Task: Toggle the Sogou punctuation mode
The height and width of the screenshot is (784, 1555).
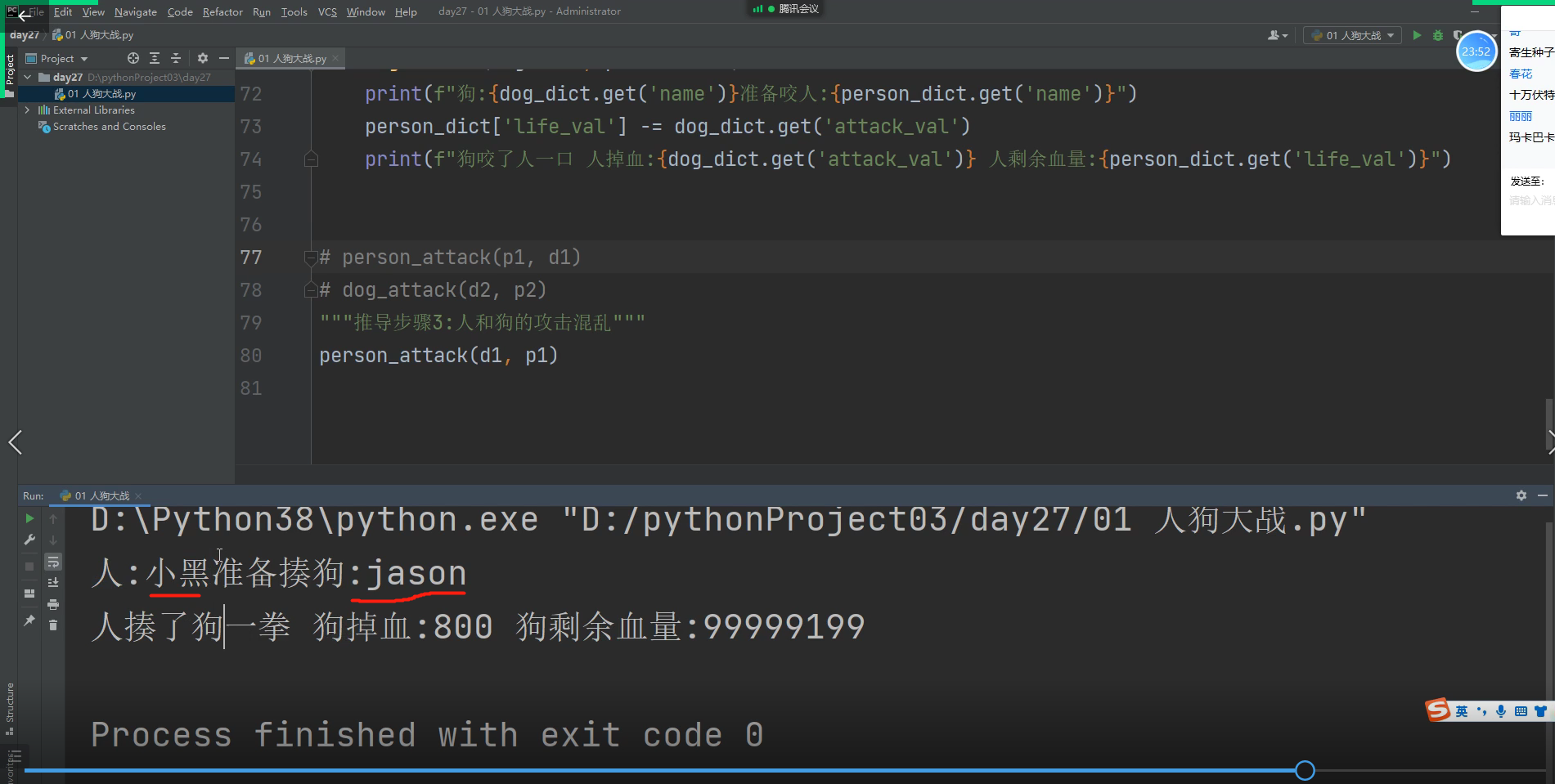Action: (1481, 711)
